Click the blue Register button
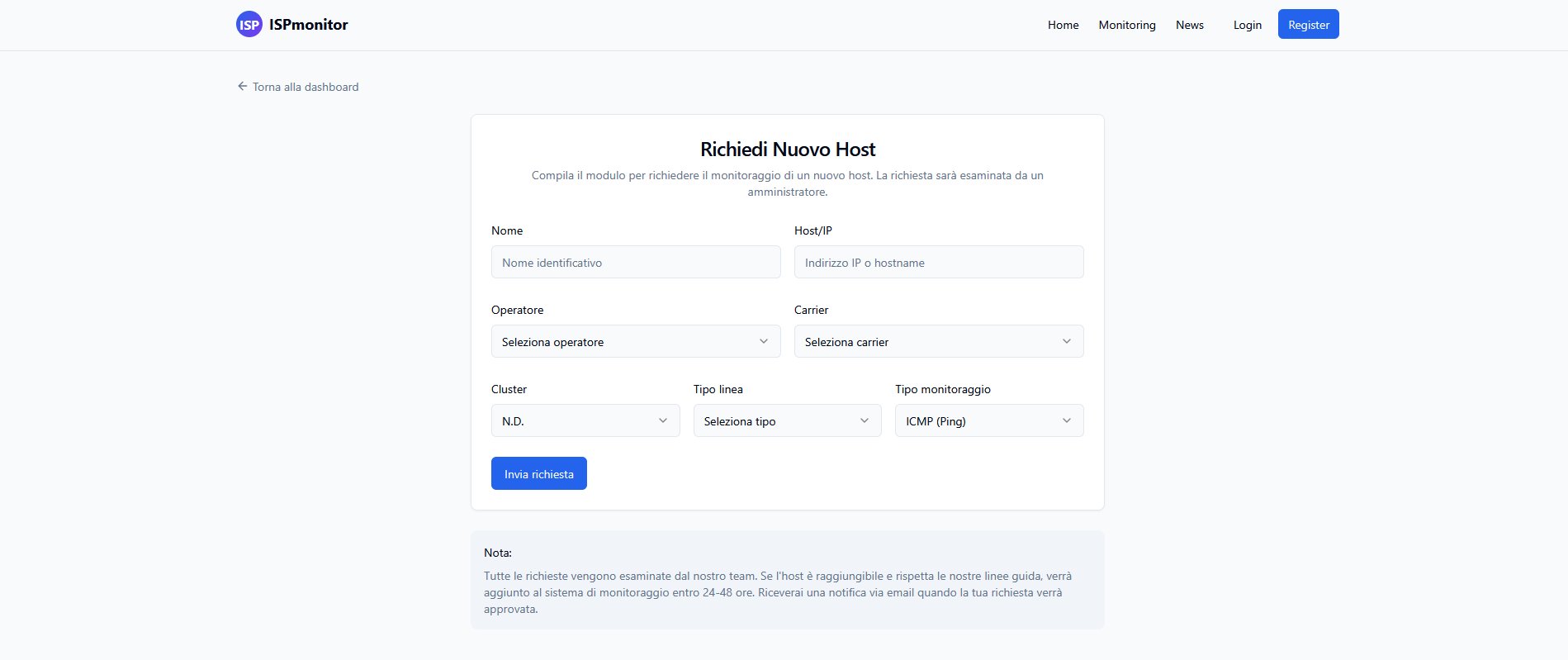Viewport: 1568px width, 660px height. (x=1308, y=25)
